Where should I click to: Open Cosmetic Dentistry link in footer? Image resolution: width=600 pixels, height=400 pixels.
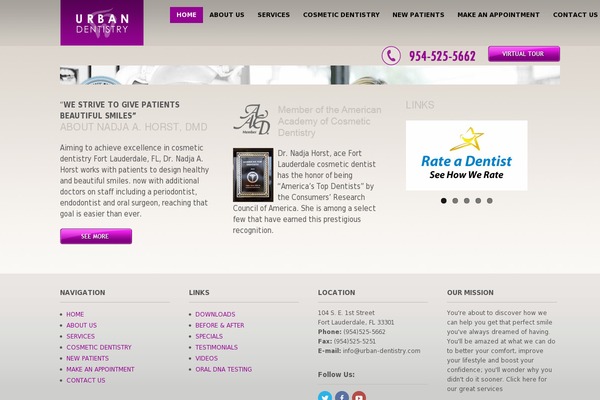coord(99,348)
